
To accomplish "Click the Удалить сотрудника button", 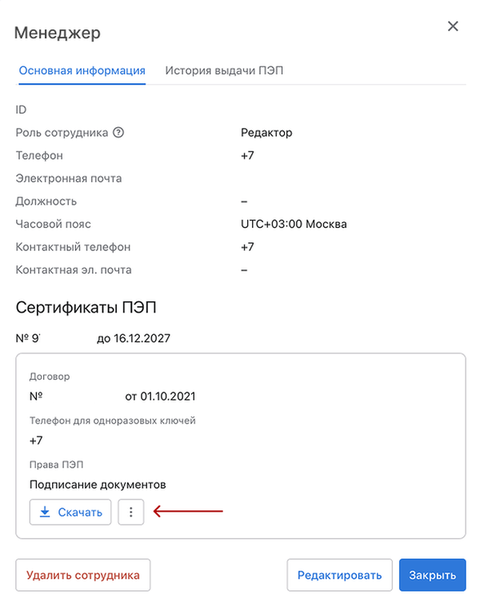I will [x=83, y=575].
